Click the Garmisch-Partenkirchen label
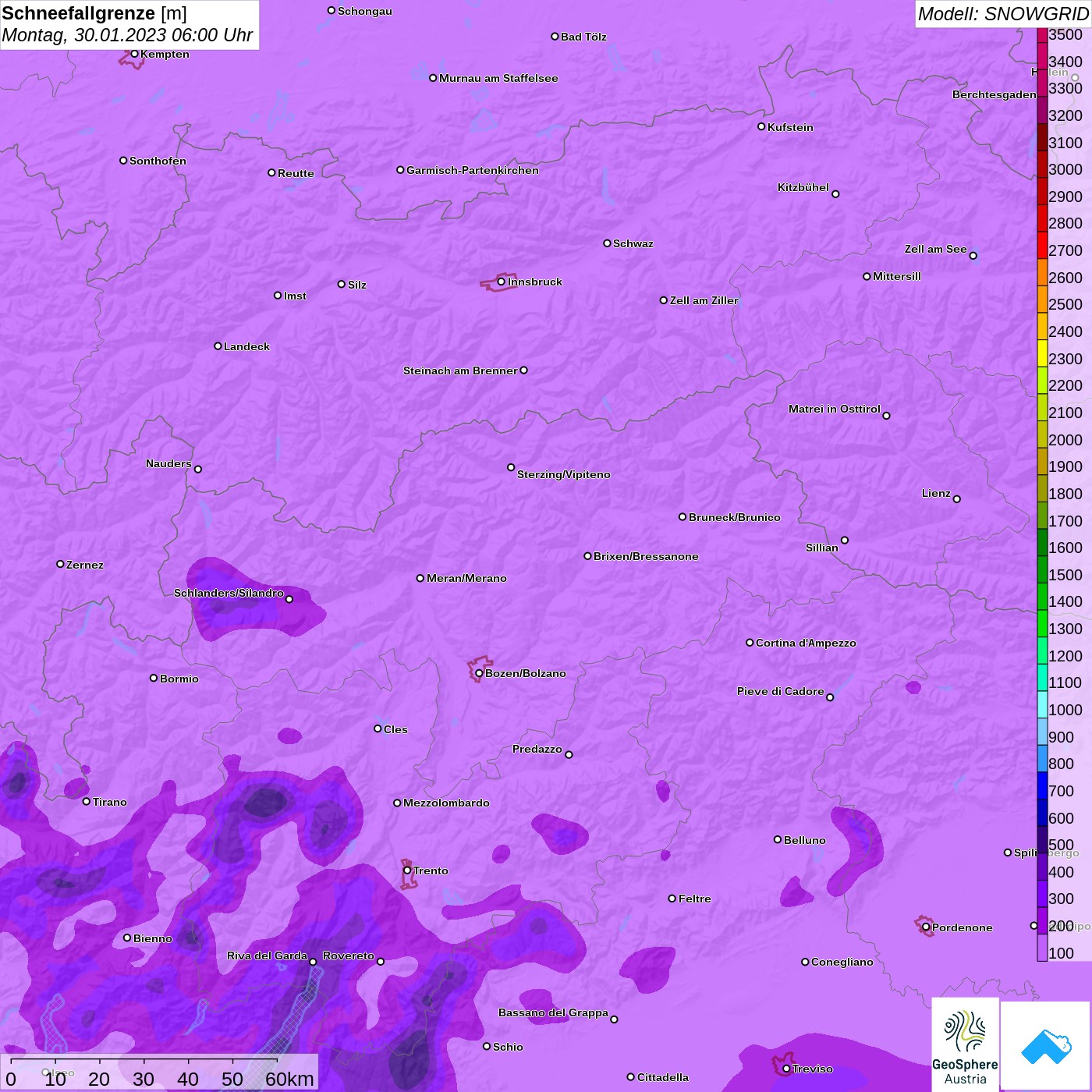 tap(473, 170)
